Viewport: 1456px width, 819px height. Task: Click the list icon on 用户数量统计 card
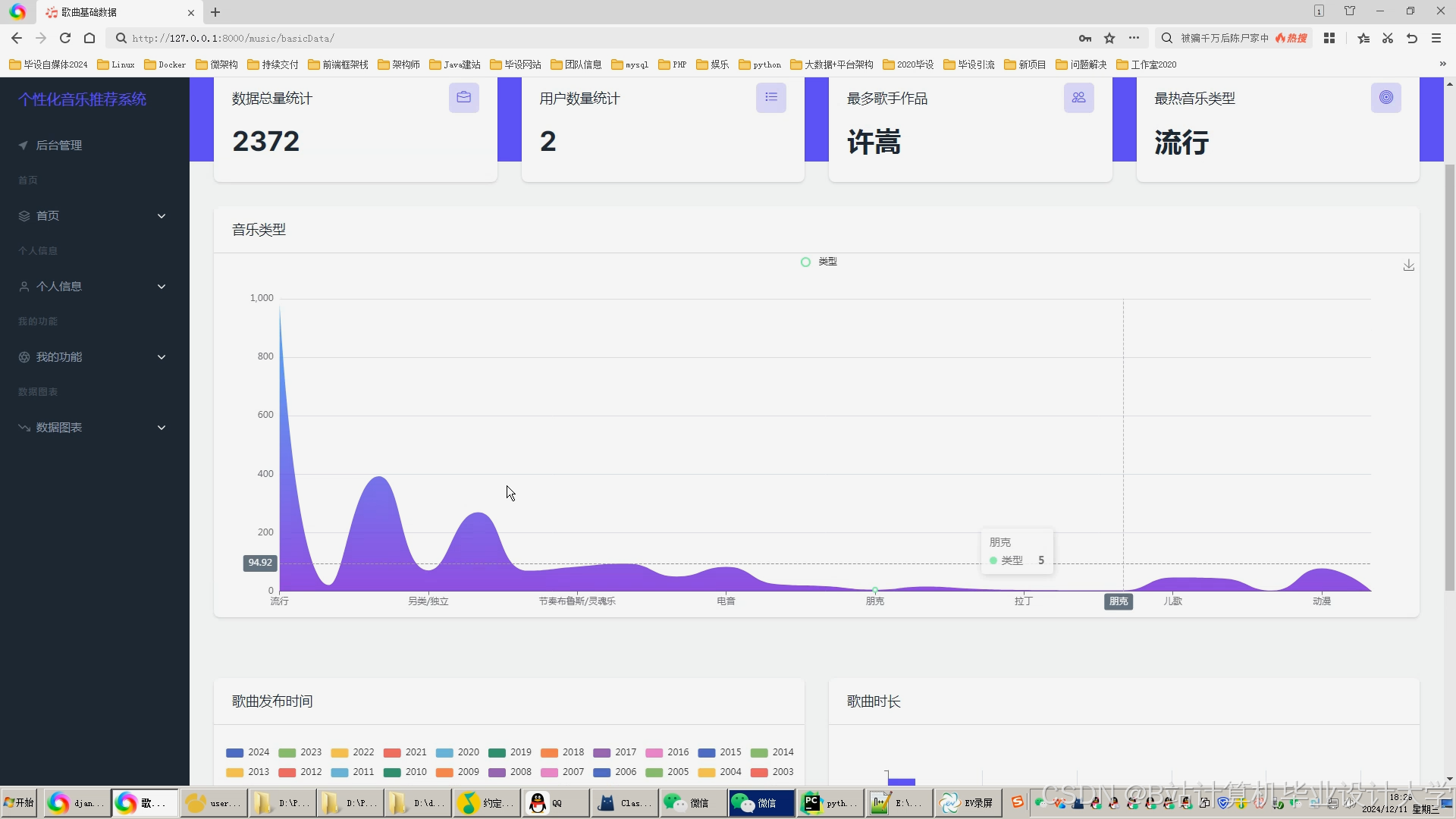point(770,98)
